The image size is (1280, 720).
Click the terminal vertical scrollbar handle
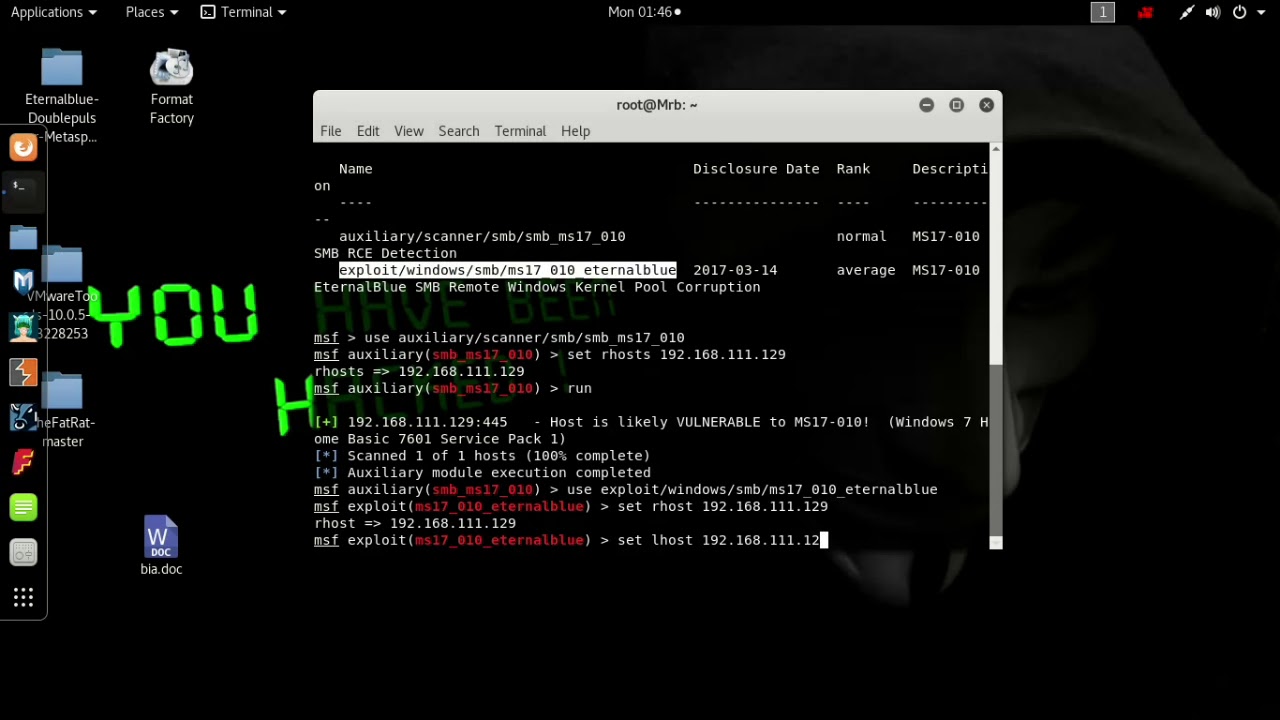point(996,448)
